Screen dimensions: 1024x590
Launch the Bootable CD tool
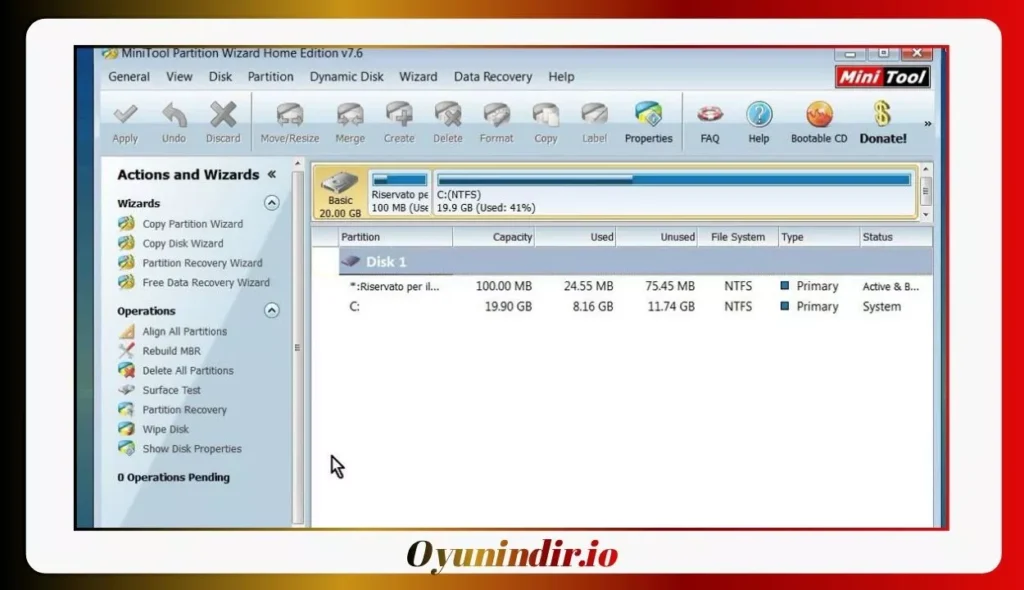[x=819, y=123]
